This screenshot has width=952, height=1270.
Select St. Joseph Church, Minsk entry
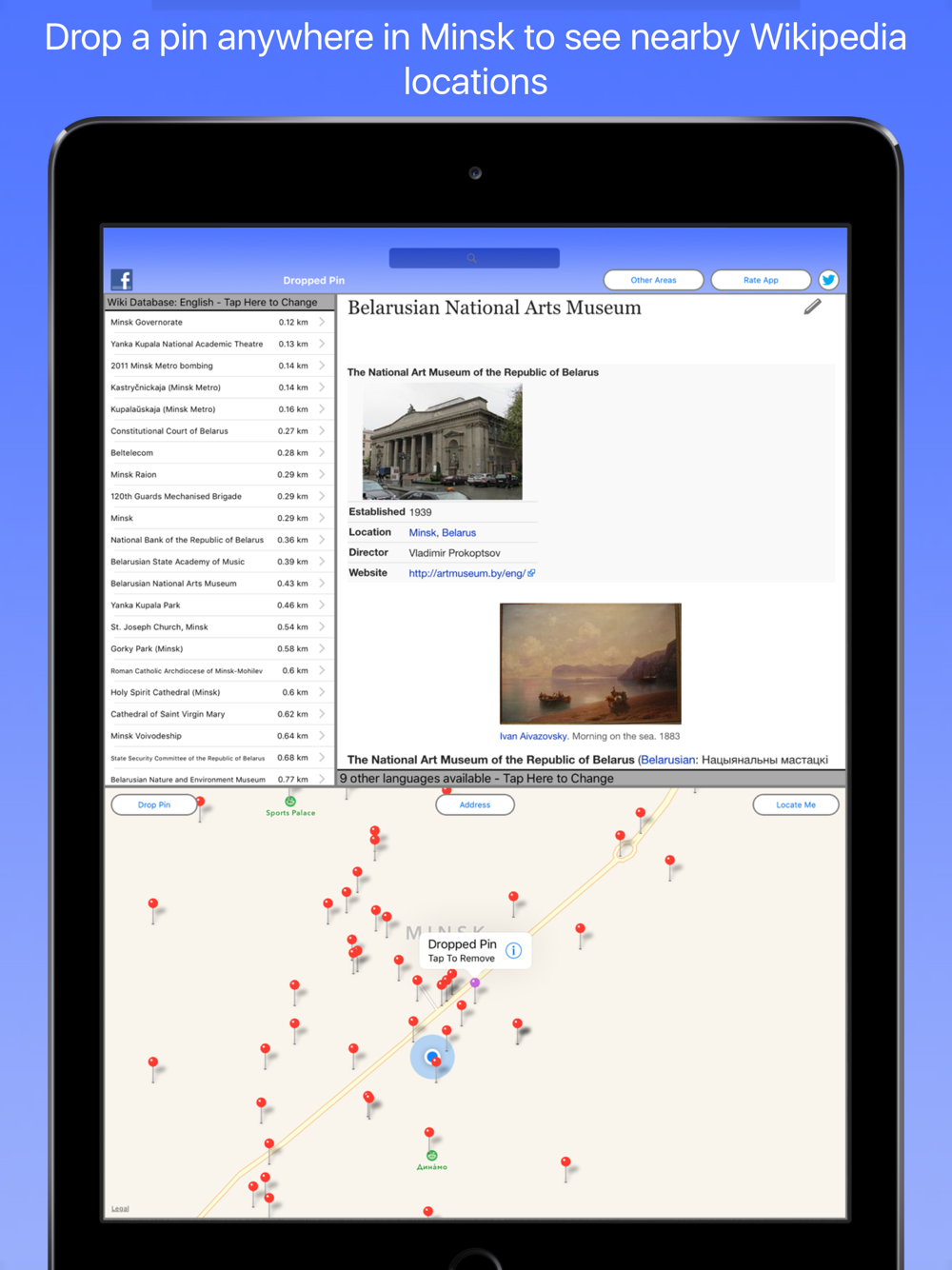[x=219, y=627]
